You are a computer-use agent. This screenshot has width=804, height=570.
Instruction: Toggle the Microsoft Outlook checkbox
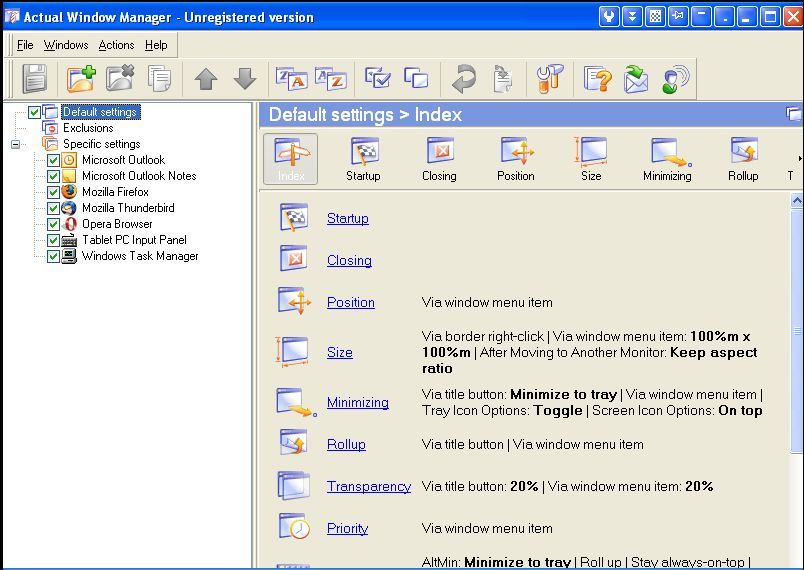(x=53, y=160)
